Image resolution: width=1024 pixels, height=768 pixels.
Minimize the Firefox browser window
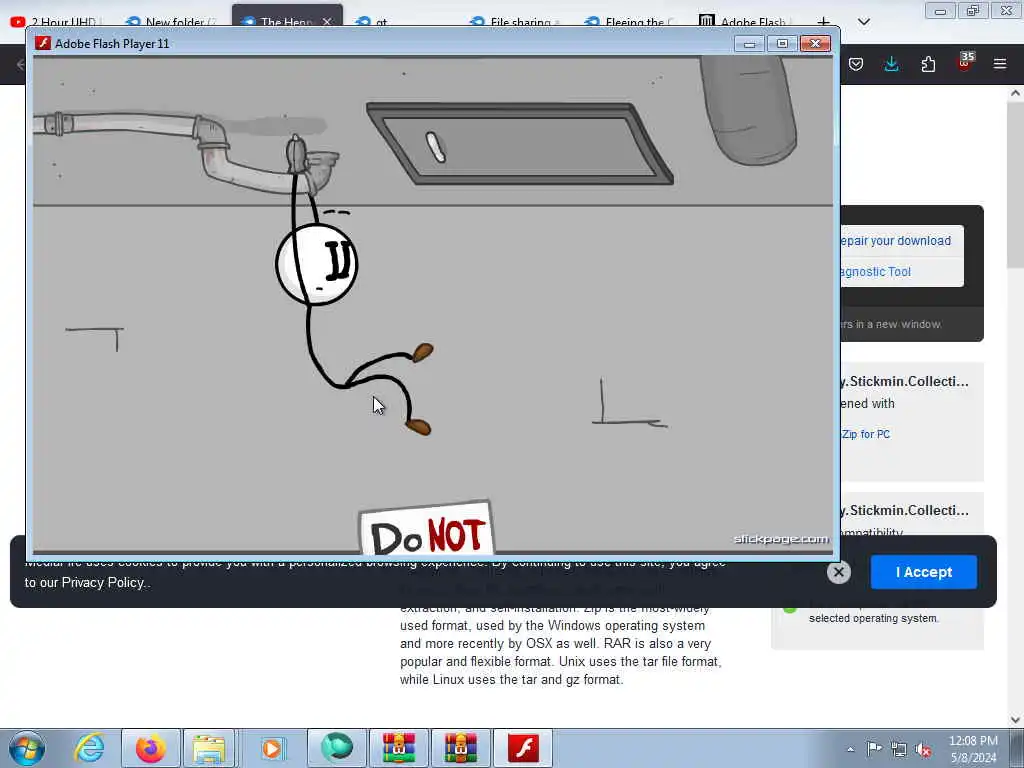tap(940, 10)
